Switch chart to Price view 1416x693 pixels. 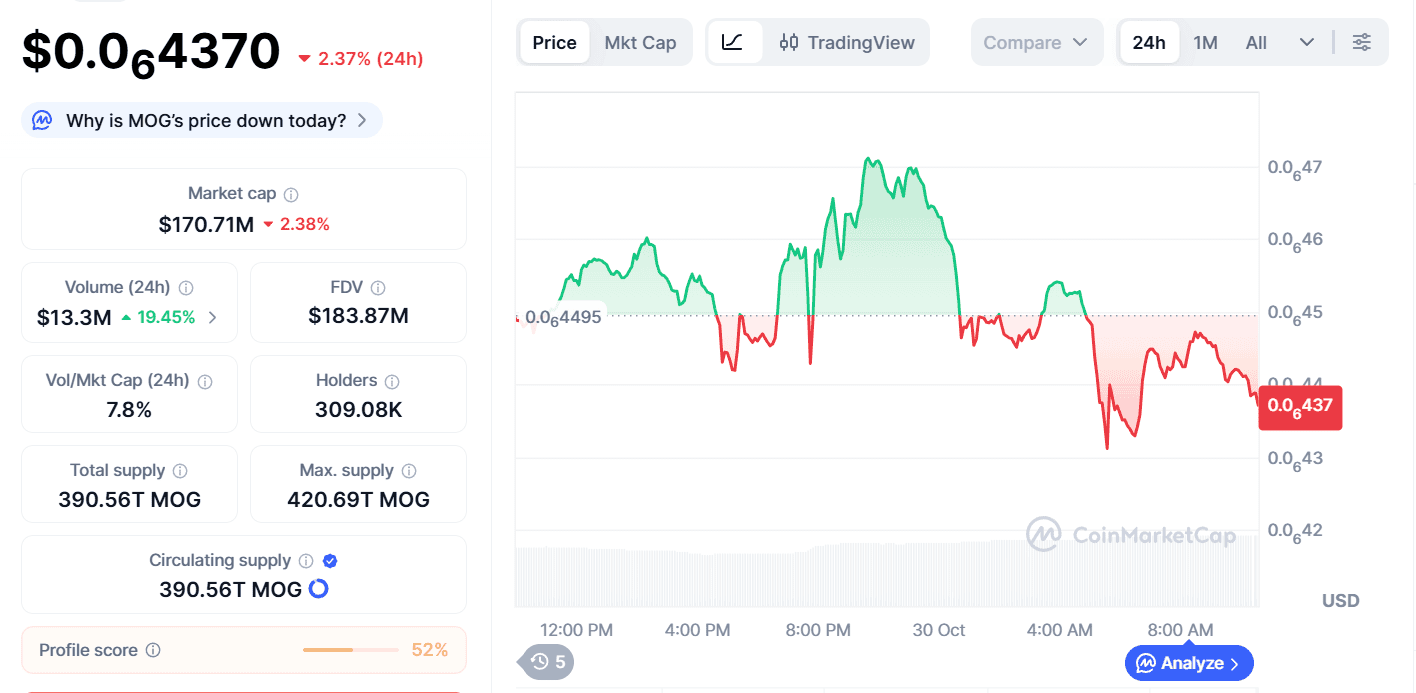[554, 43]
